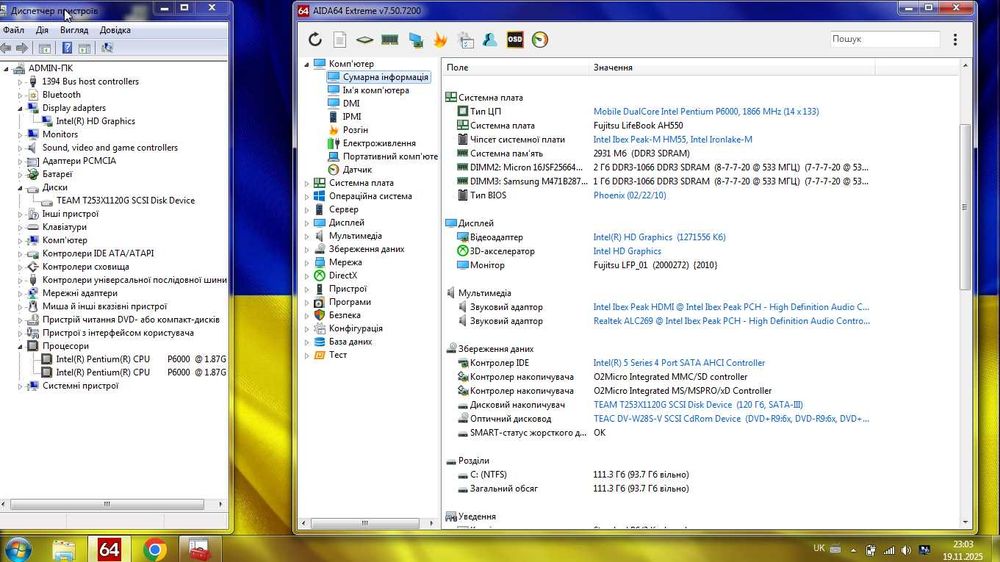Open the memory module benchmark icon
This screenshot has height=562, width=1000.
pos(390,40)
